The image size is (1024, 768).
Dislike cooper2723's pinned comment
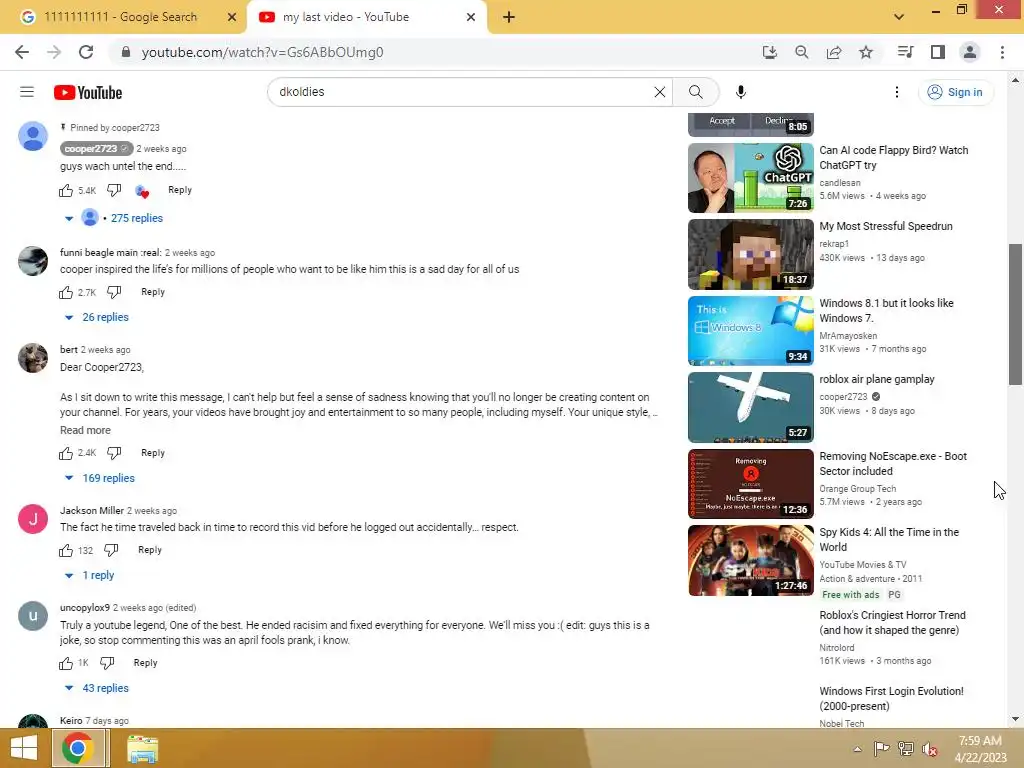114,190
